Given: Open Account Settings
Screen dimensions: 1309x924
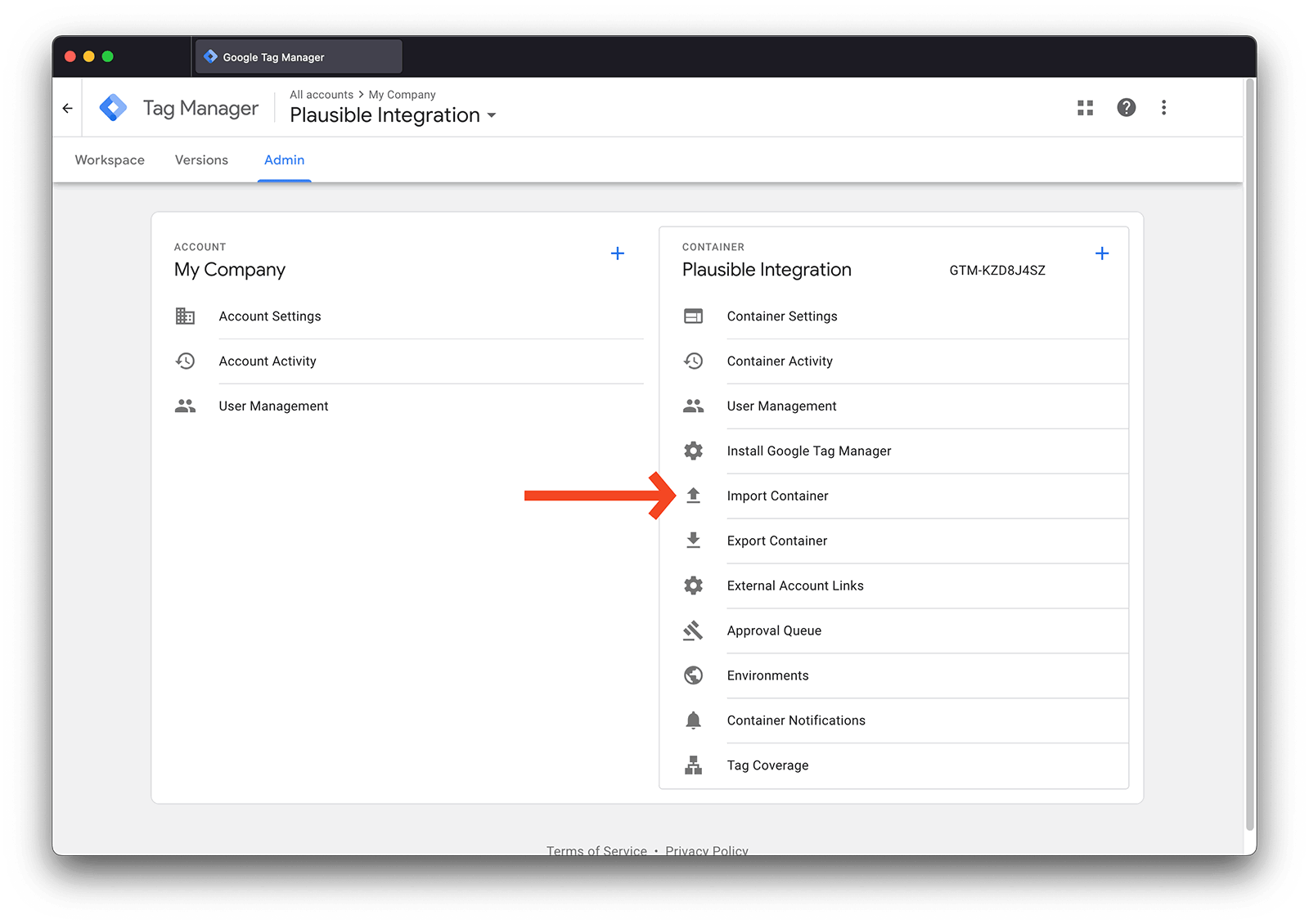Looking at the screenshot, I should [269, 316].
